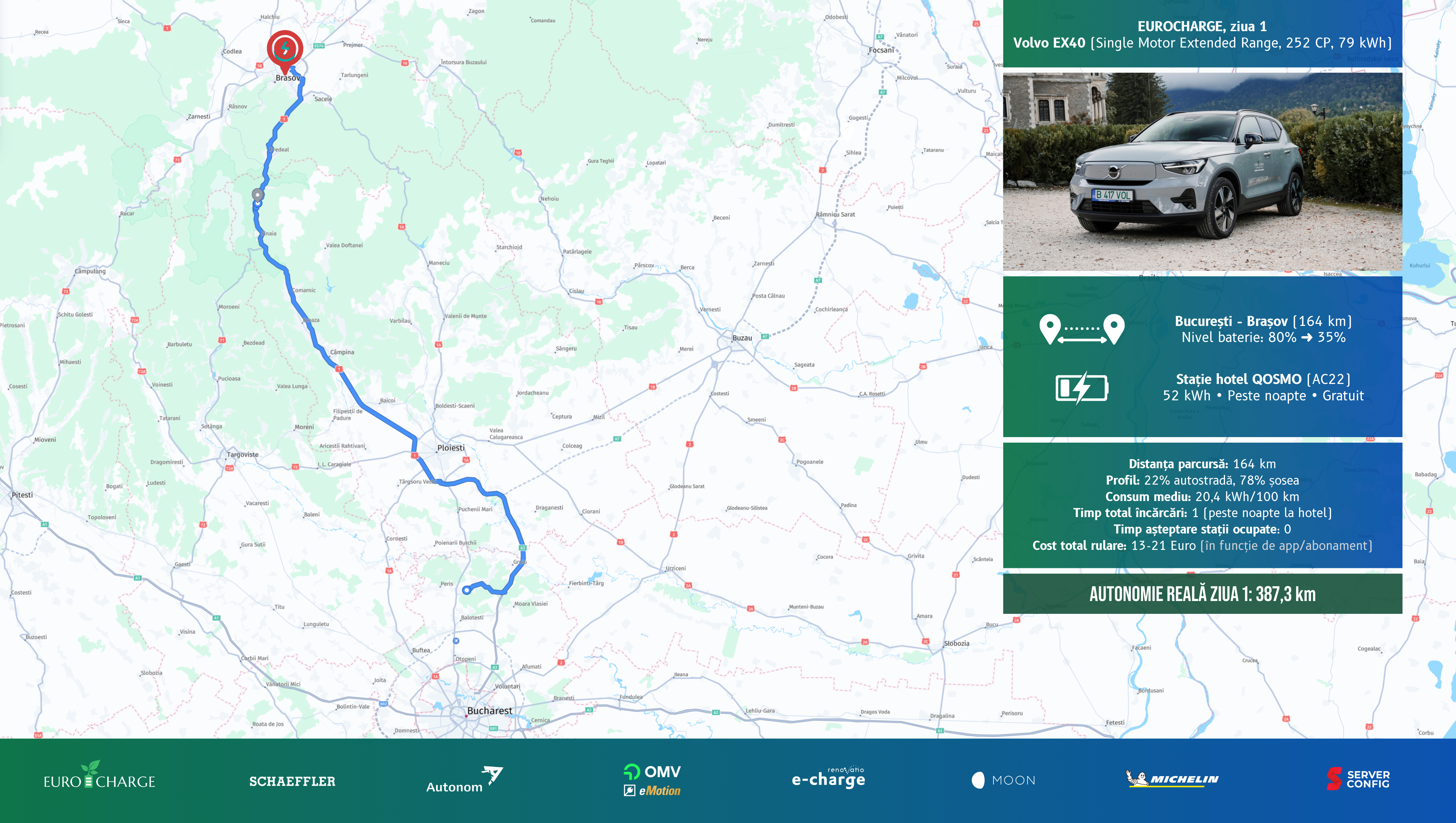
Task: Click Stație hotel QOSMO (AC22) text
Action: 1263,379
